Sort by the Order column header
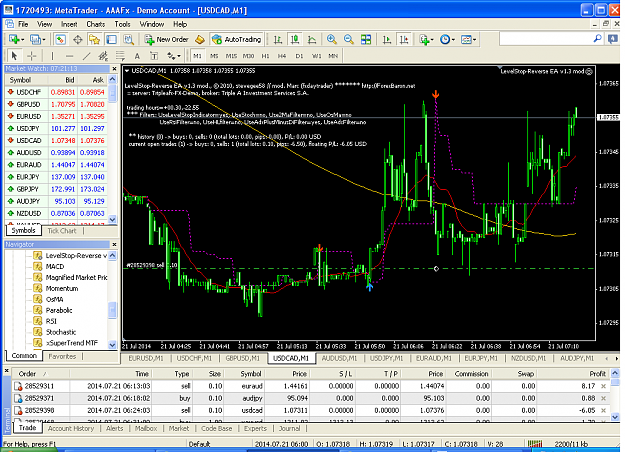The height and width of the screenshot is (452, 625). (28, 373)
